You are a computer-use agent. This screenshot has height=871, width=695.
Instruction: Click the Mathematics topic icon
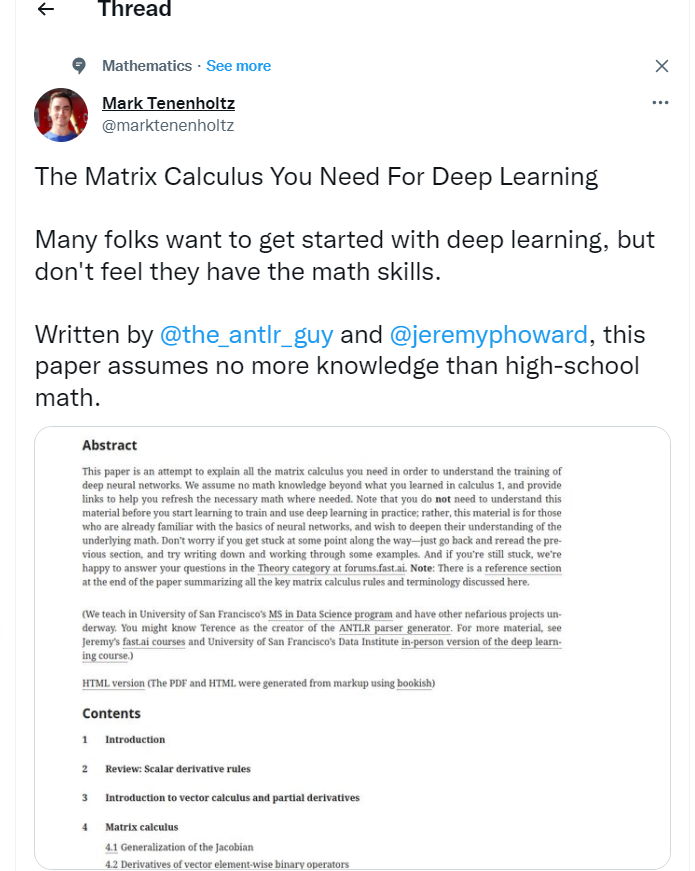pos(80,66)
